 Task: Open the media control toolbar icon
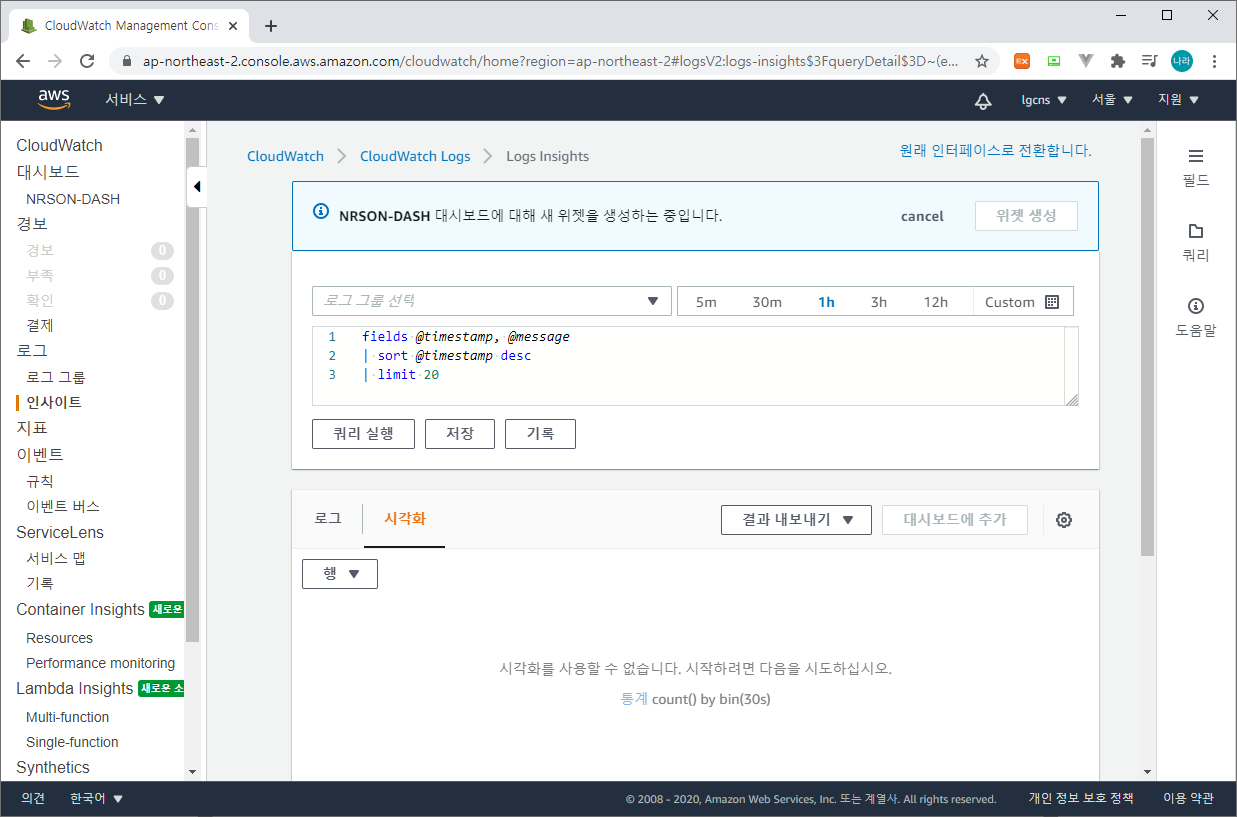1150,61
